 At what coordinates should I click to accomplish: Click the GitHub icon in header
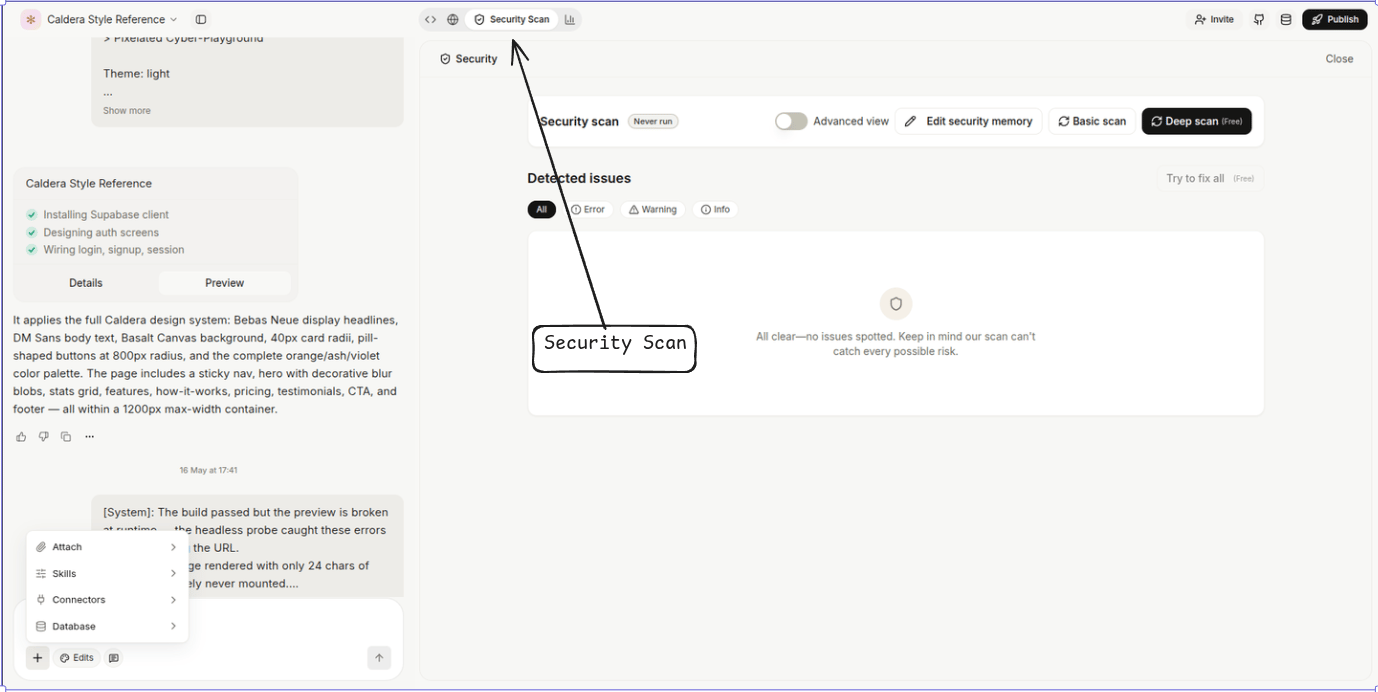point(1259,19)
